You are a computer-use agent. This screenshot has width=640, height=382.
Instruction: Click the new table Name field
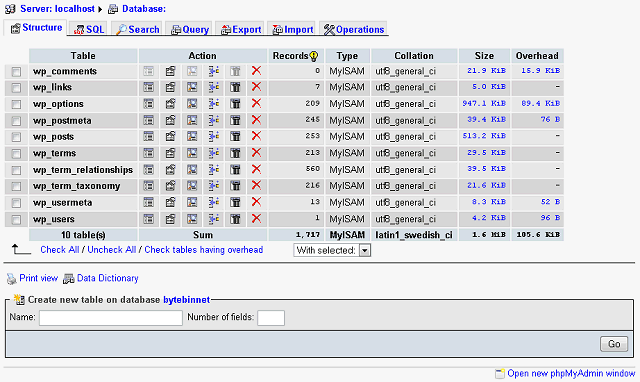[111, 318]
